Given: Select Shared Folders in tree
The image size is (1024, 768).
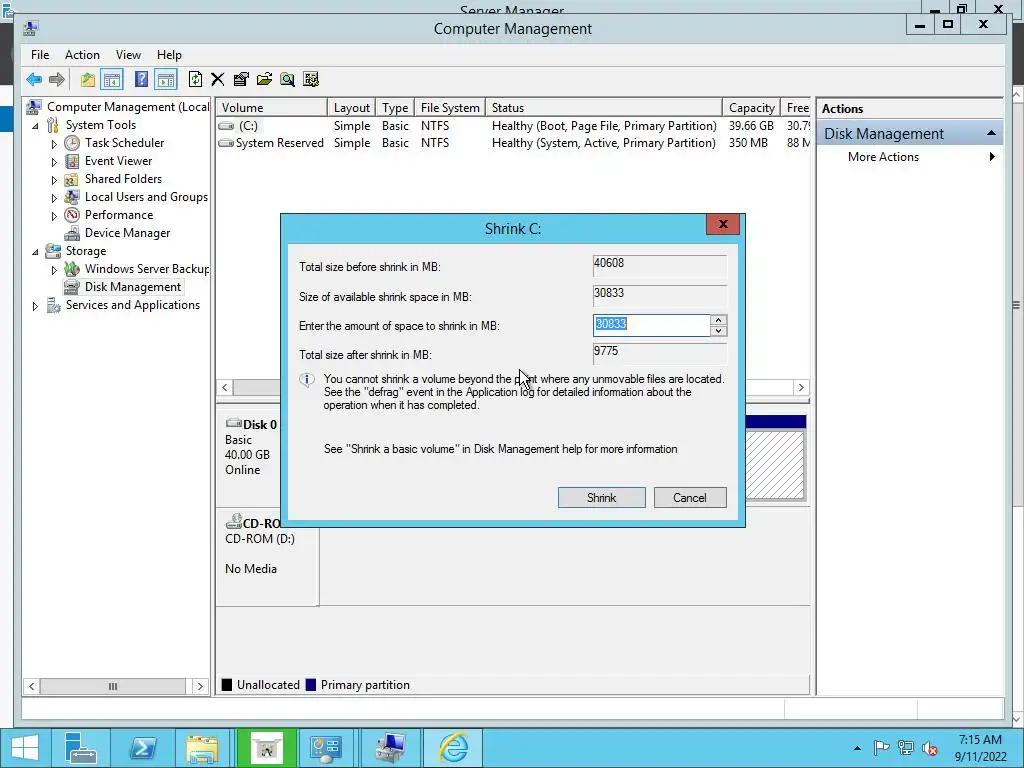Looking at the screenshot, I should [x=123, y=179].
